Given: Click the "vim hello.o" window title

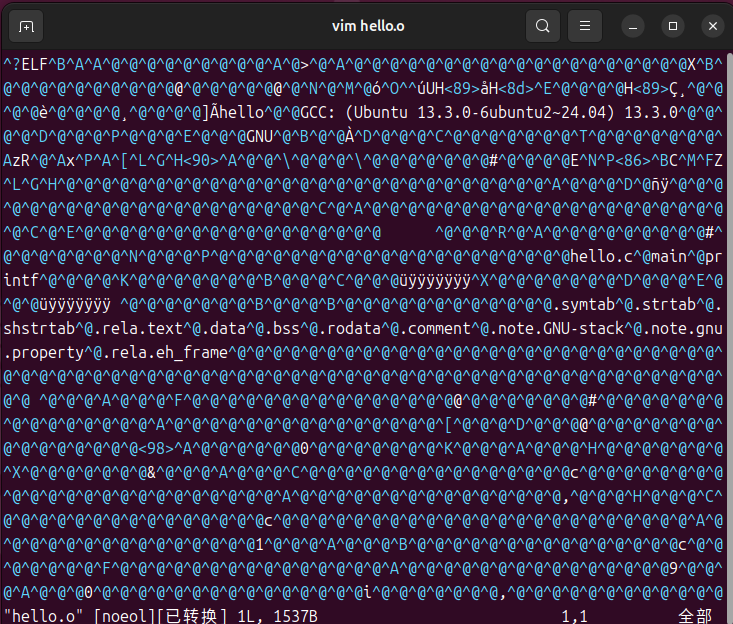Looking at the screenshot, I should [x=366, y=26].
